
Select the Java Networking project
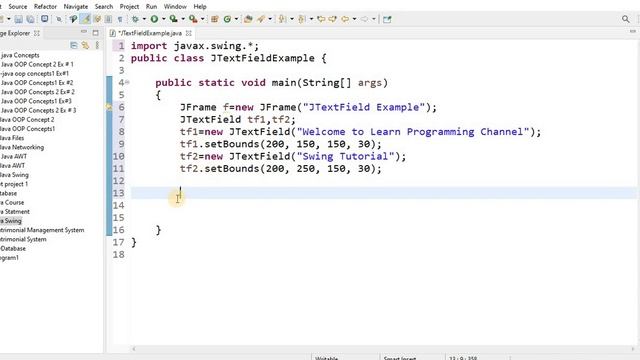22,147
